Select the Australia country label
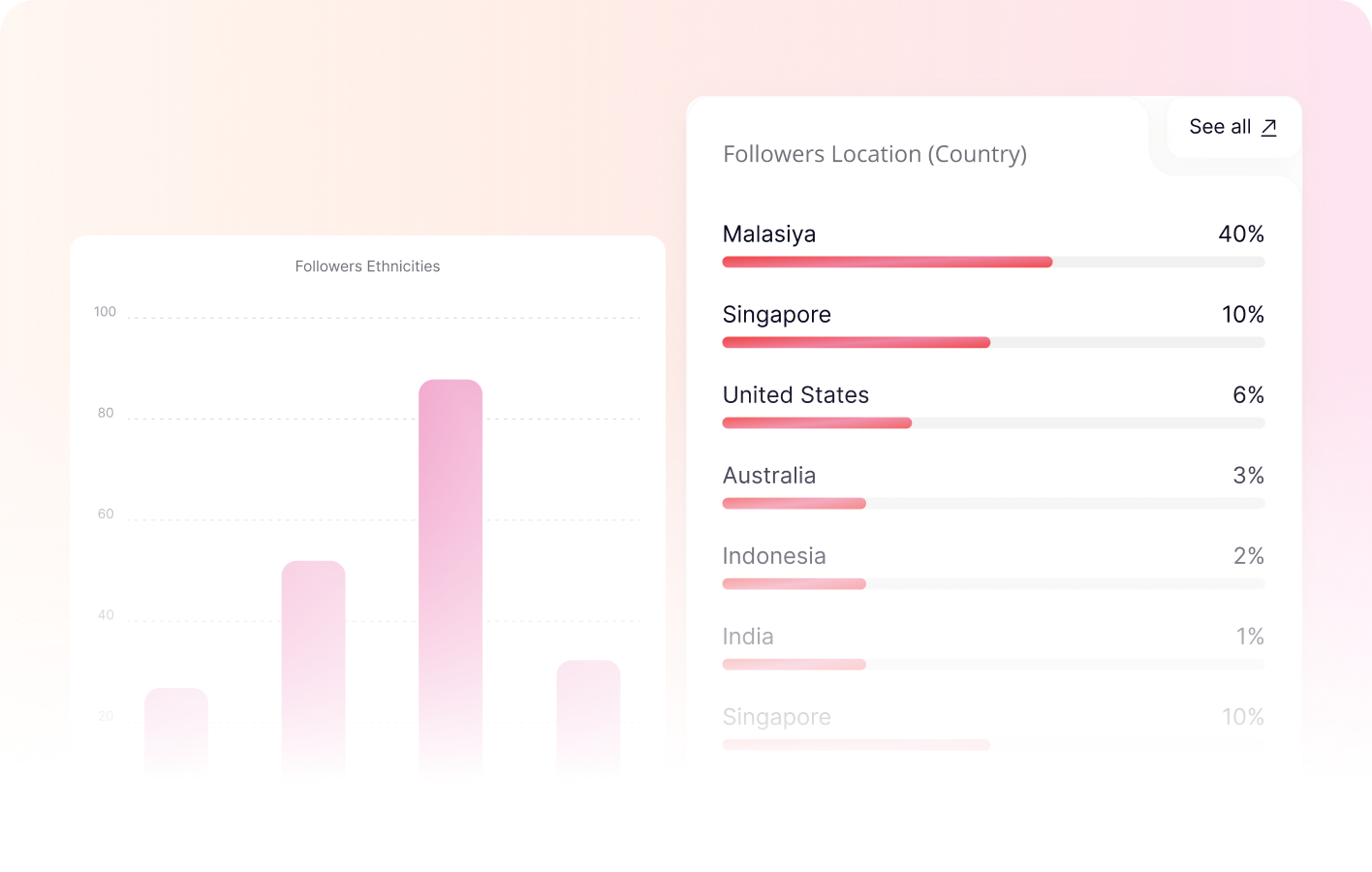This screenshot has width=1372, height=872. [769, 476]
